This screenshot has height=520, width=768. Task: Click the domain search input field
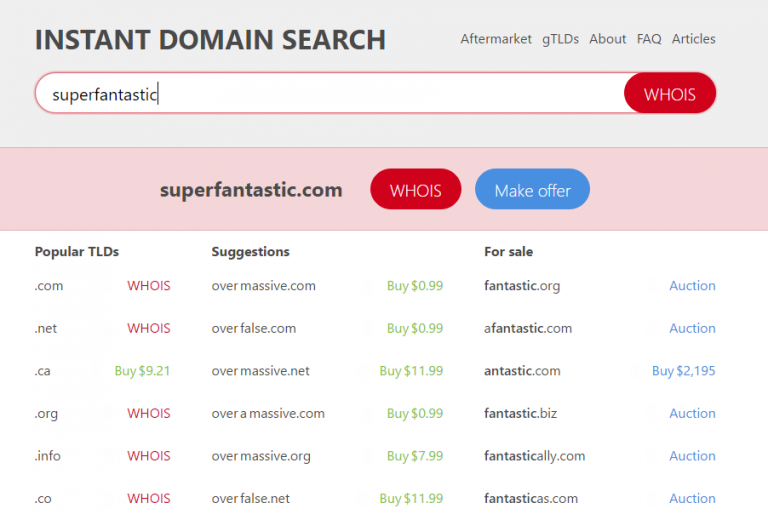tap(330, 95)
